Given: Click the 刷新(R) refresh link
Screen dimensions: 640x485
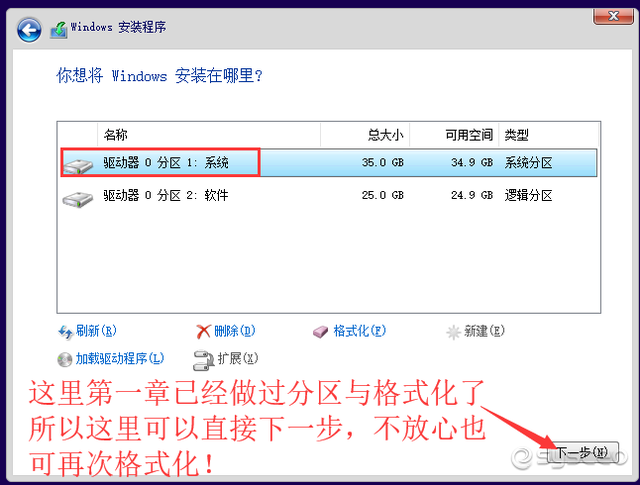Looking at the screenshot, I should pos(96,331).
